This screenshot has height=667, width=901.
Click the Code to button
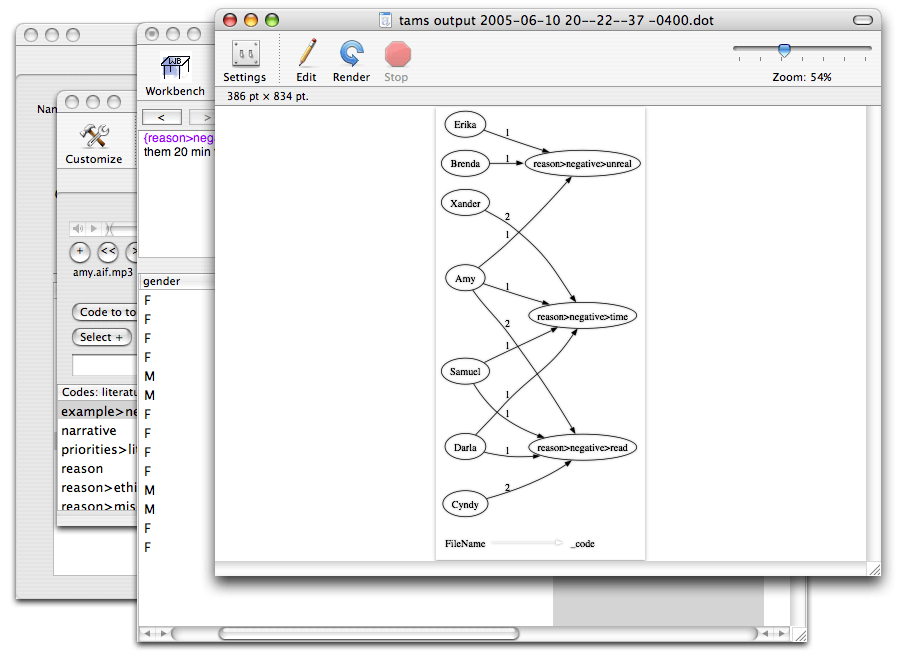tap(105, 312)
